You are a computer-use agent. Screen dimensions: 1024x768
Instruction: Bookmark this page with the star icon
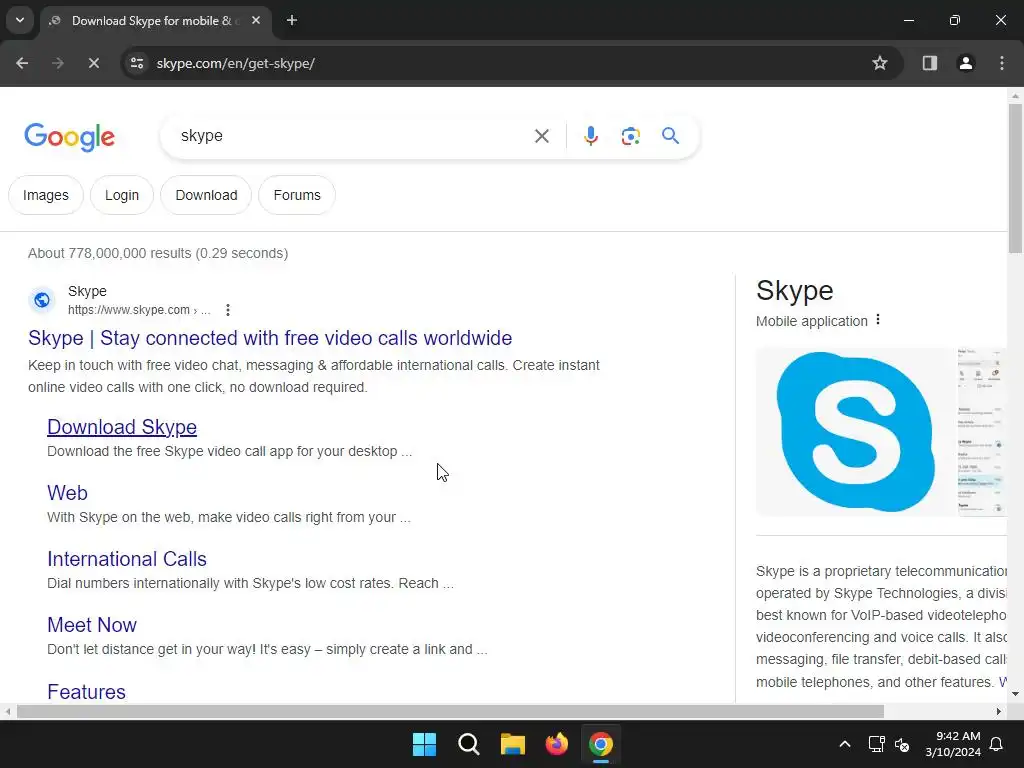click(880, 63)
